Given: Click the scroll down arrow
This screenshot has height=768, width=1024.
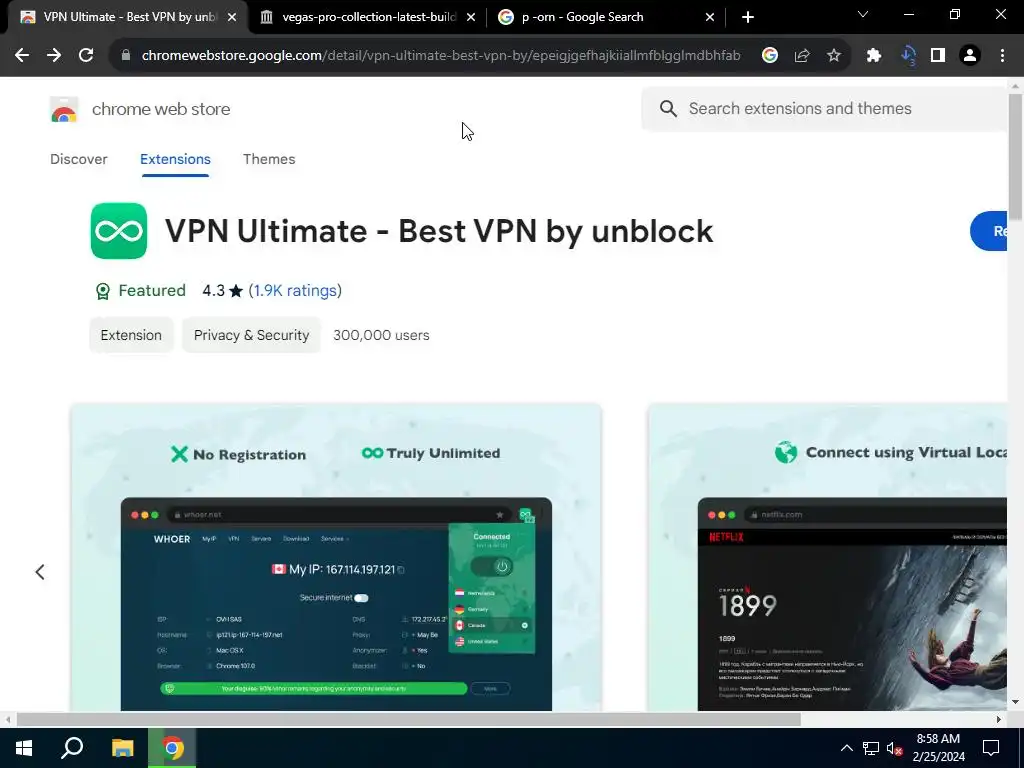Looking at the screenshot, I should (1015, 702).
